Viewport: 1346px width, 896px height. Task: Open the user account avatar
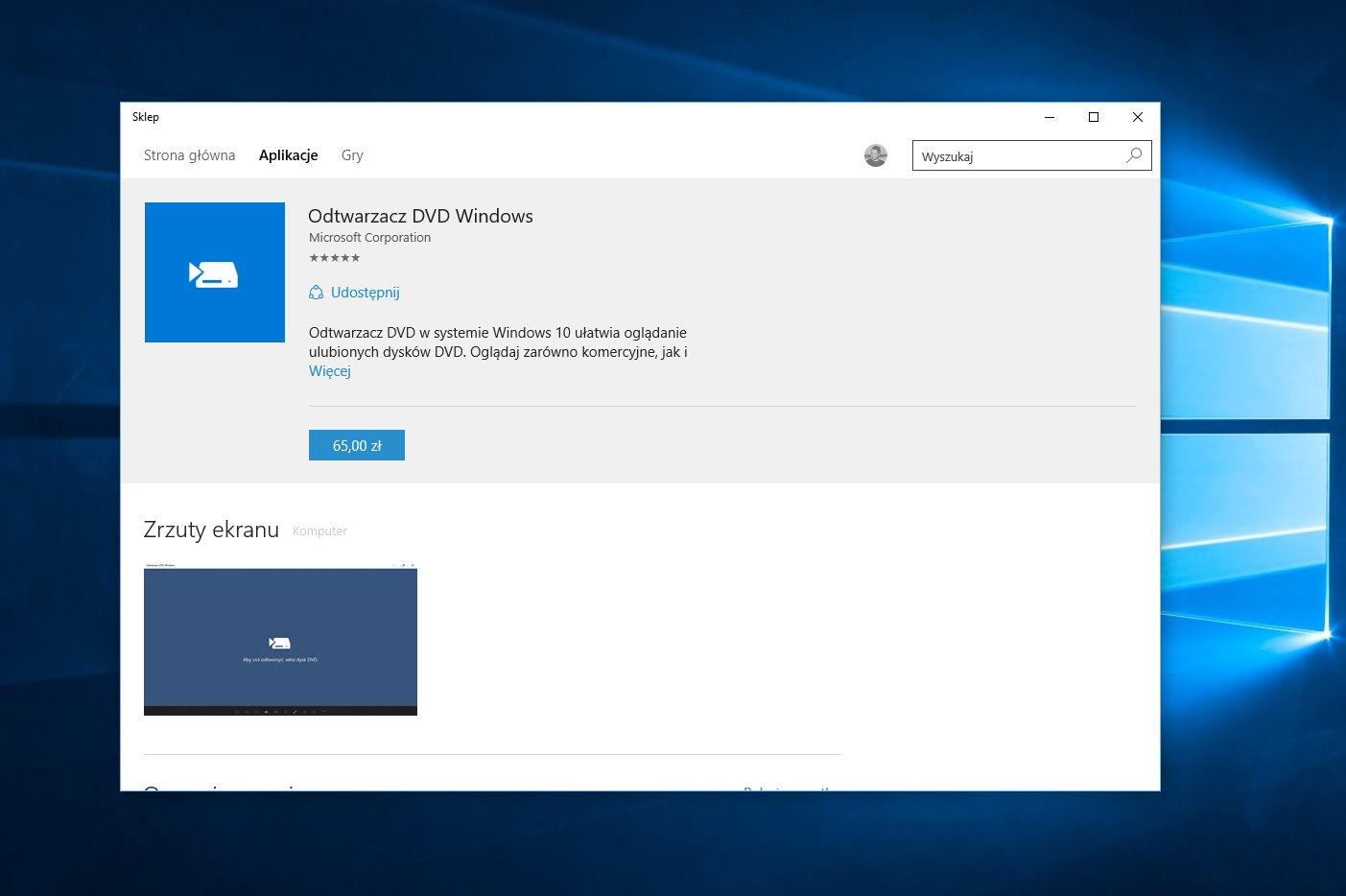coord(875,155)
